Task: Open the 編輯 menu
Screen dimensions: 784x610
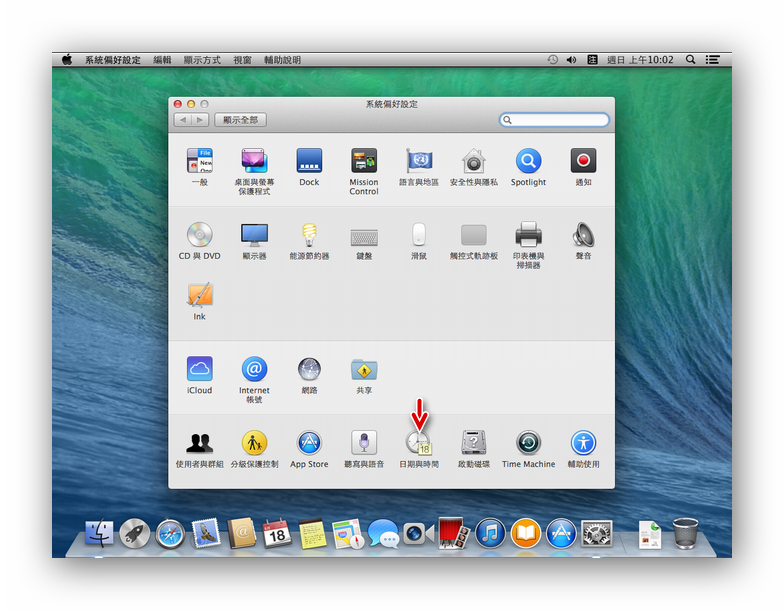Action: (x=162, y=60)
